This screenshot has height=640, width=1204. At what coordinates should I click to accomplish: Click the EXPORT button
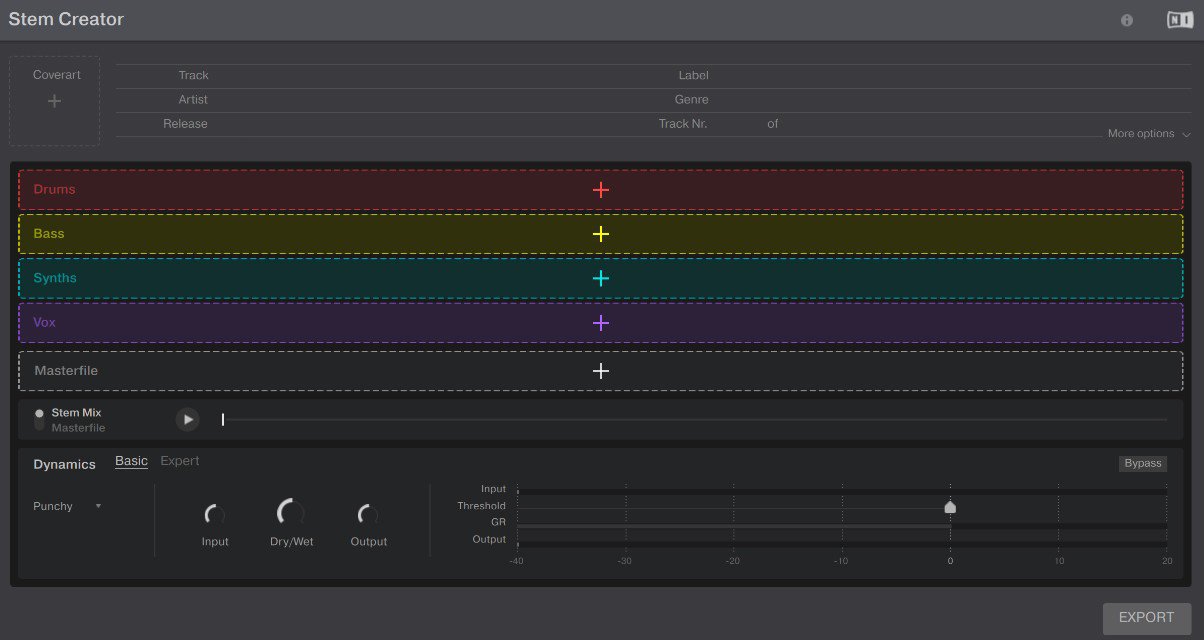(x=1146, y=618)
